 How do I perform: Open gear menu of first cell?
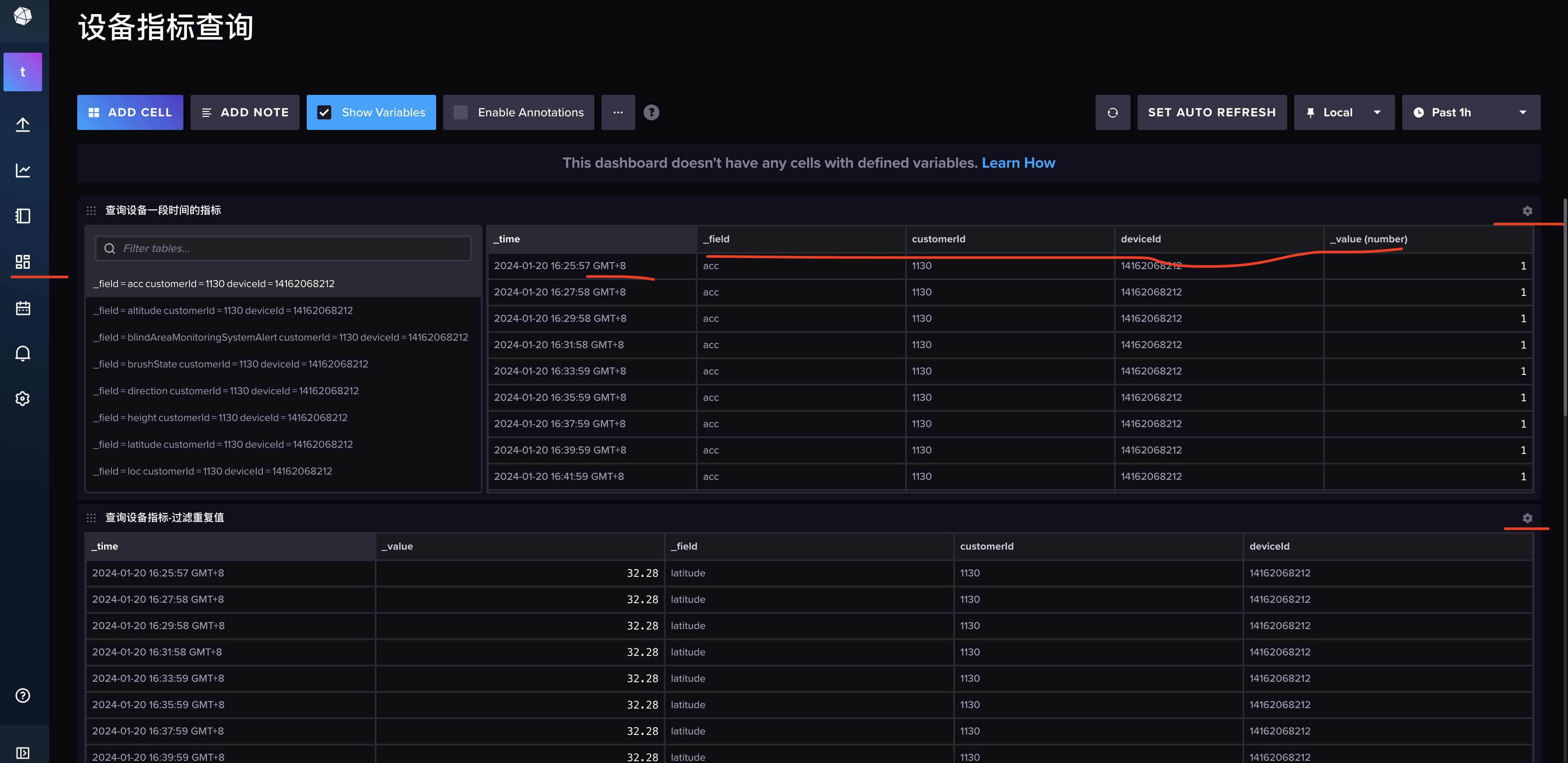(x=1527, y=211)
